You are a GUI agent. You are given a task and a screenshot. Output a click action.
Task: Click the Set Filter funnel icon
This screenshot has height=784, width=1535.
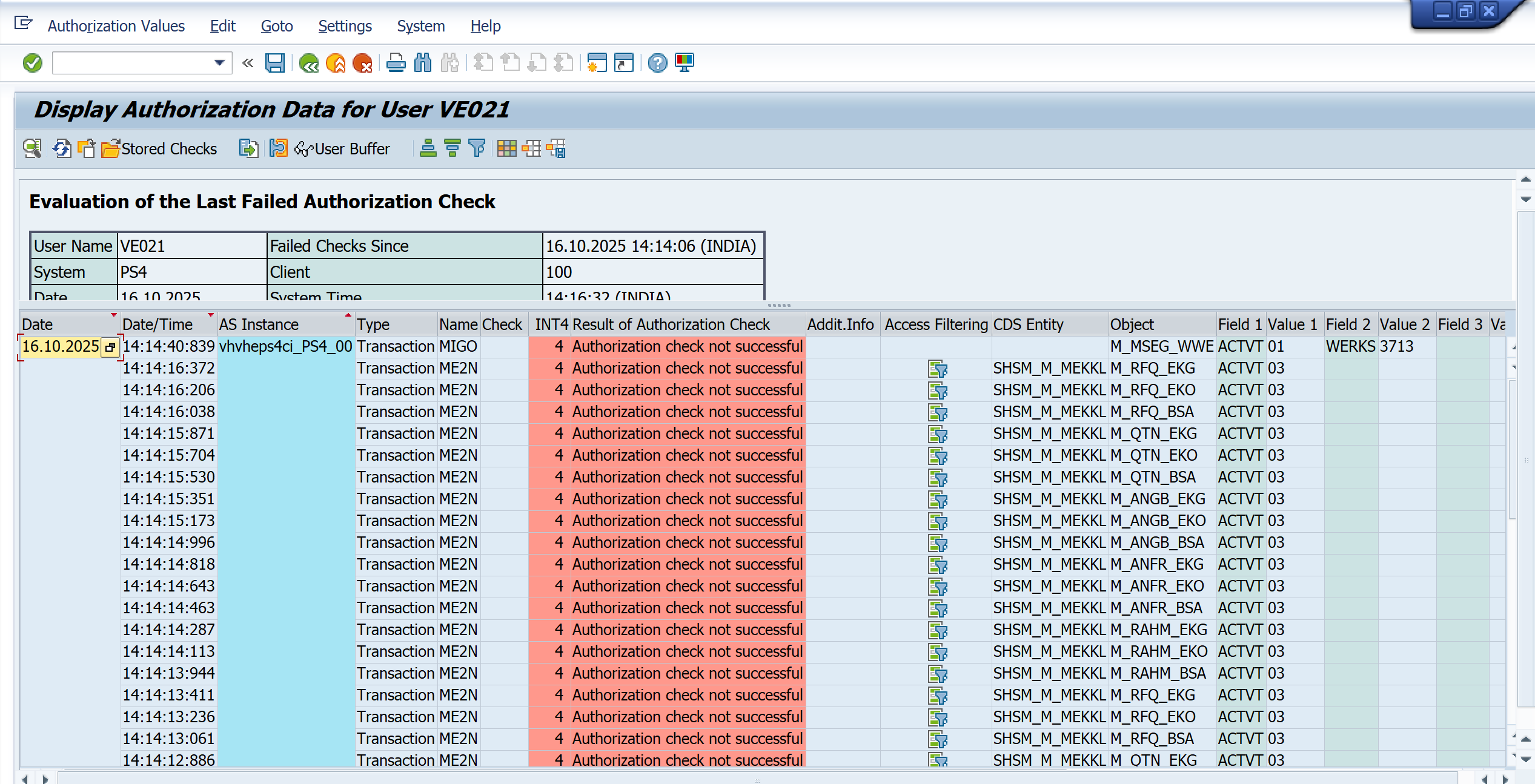477,148
